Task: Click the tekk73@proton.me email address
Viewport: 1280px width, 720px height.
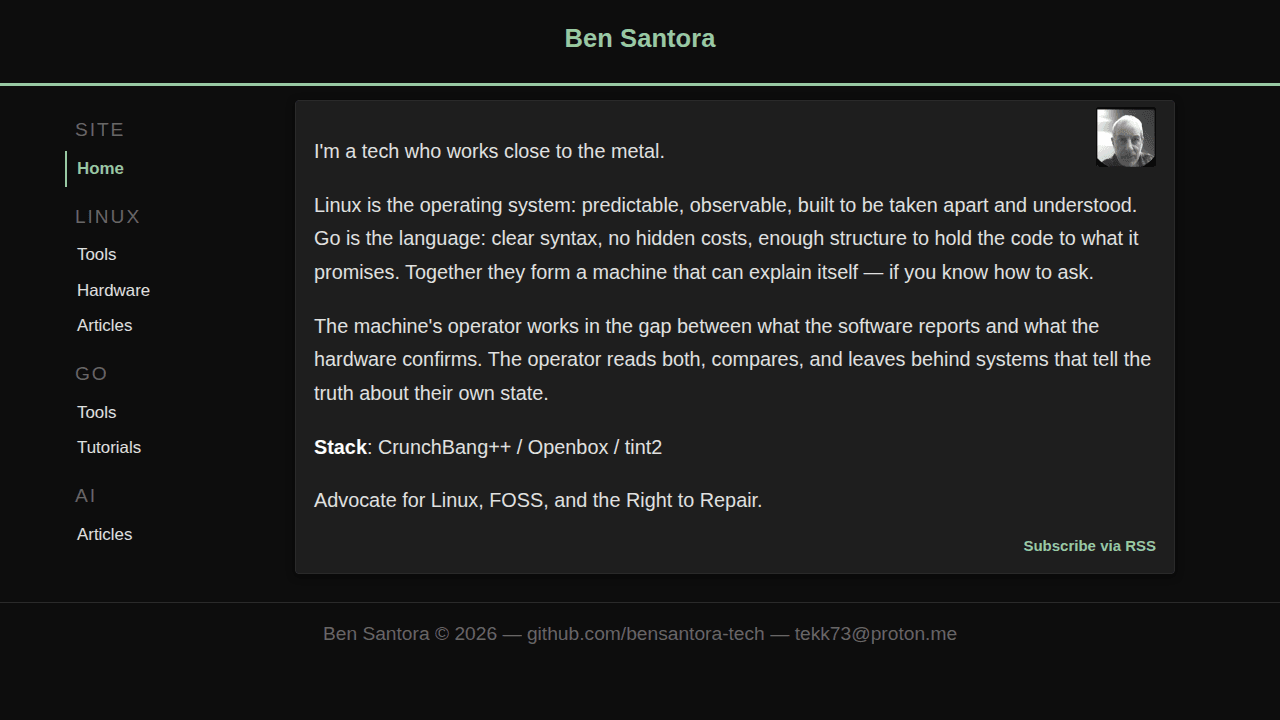Action: pos(875,634)
